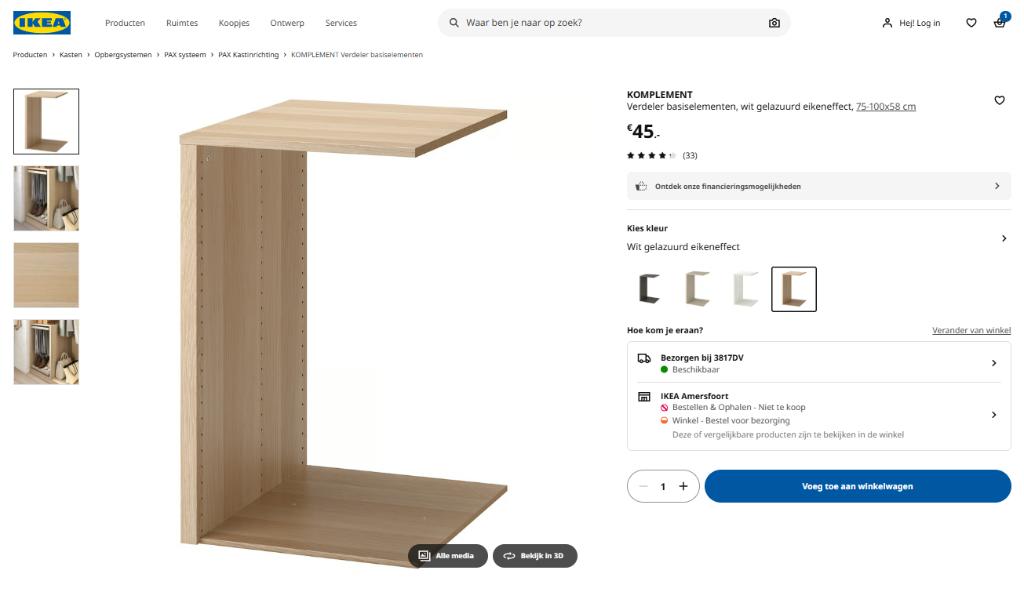This screenshot has height=592, width=1024.
Task: Select the black divider color swatch
Action: pyautogui.click(x=650, y=288)
